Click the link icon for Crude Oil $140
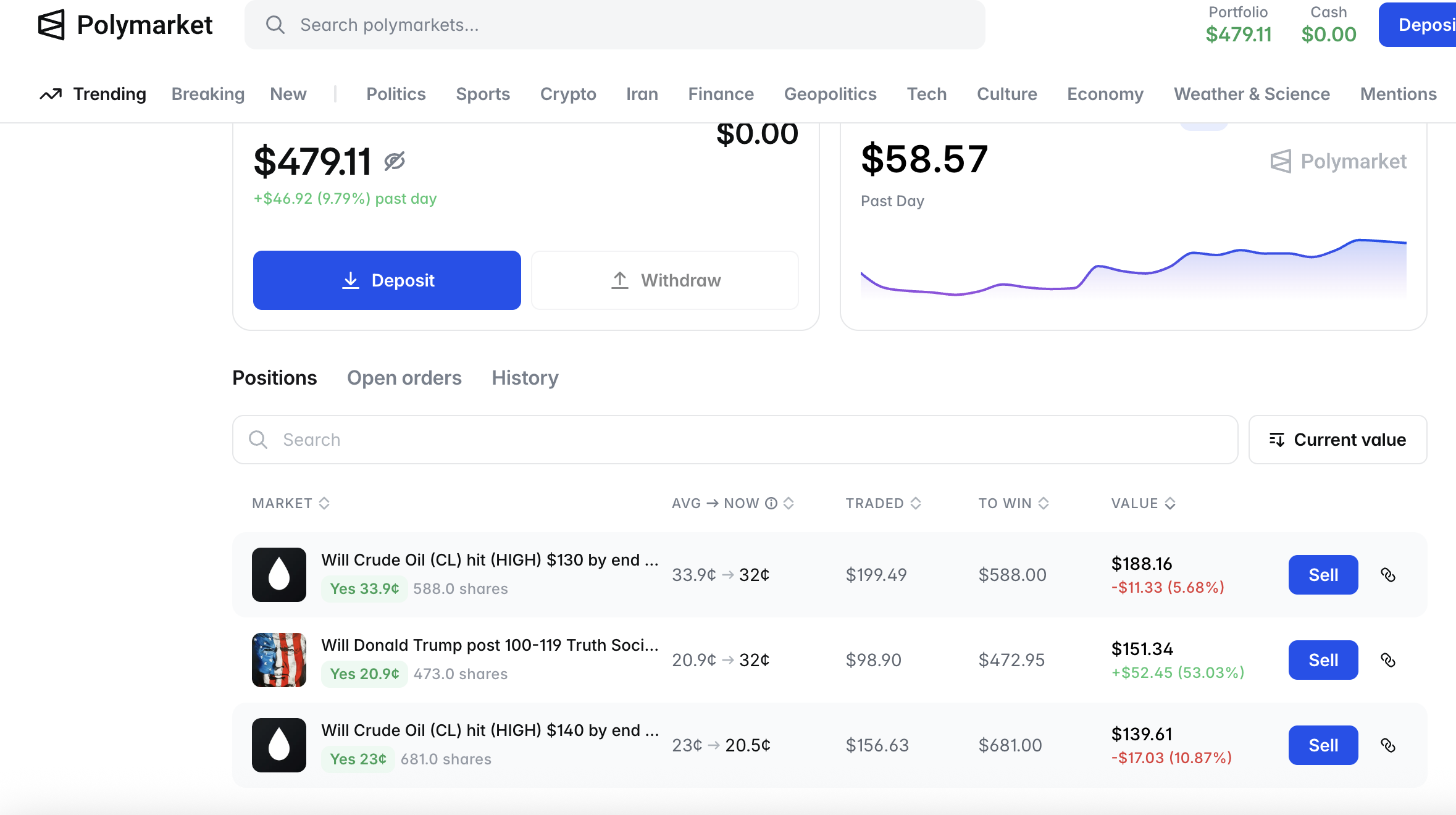Image resolution: width=1456 pixels, height=815 pixels. tap(1388, 745)
